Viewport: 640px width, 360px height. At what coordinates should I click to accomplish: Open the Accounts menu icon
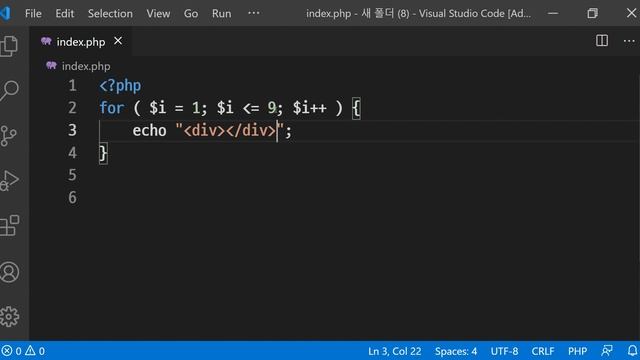point(9,272)
